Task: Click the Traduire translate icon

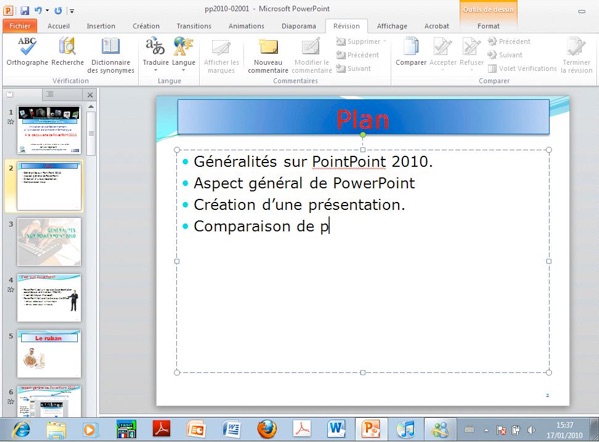Action: 155,47
